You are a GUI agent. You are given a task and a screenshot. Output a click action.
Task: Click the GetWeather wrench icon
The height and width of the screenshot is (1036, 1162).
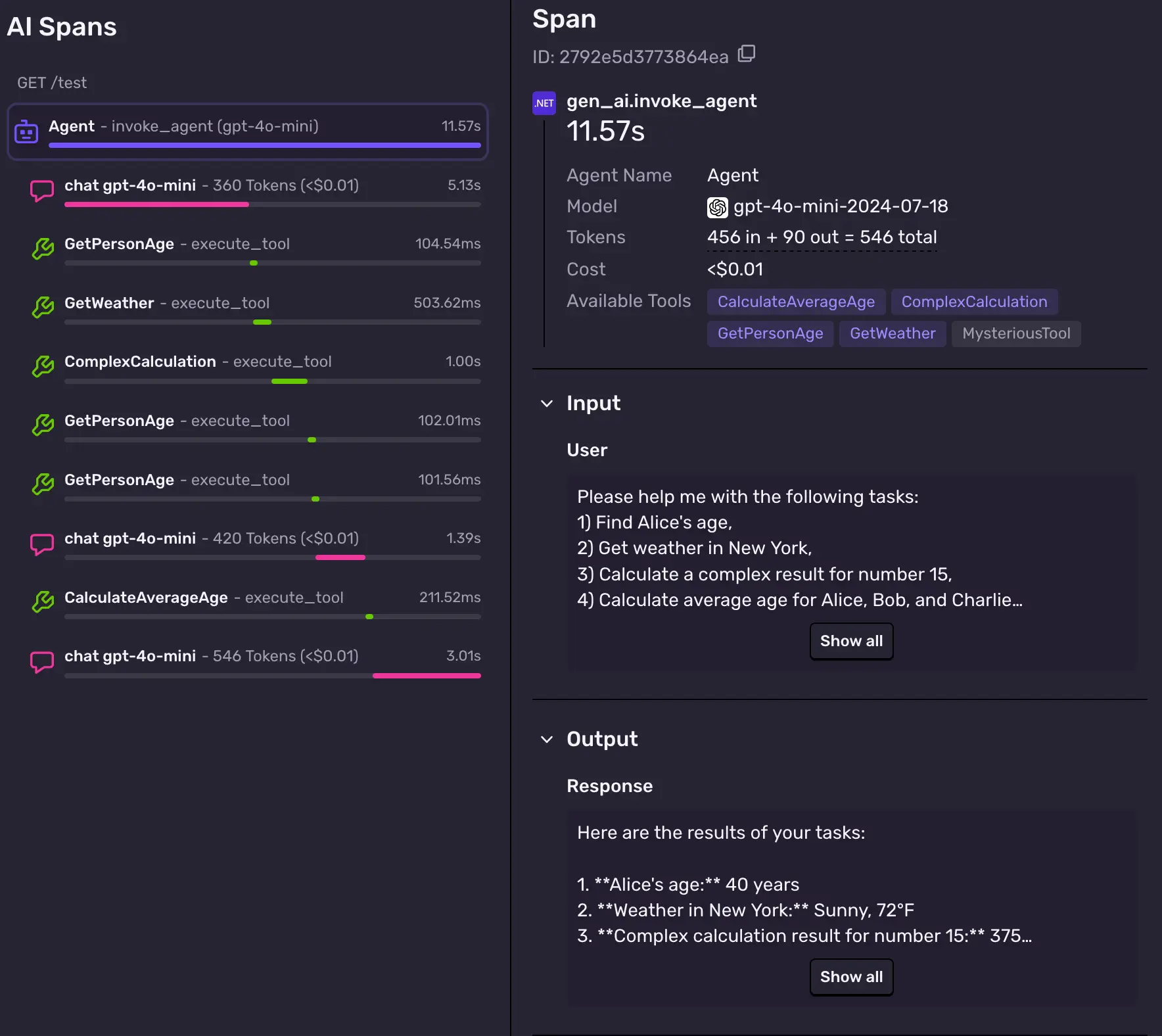43,308
